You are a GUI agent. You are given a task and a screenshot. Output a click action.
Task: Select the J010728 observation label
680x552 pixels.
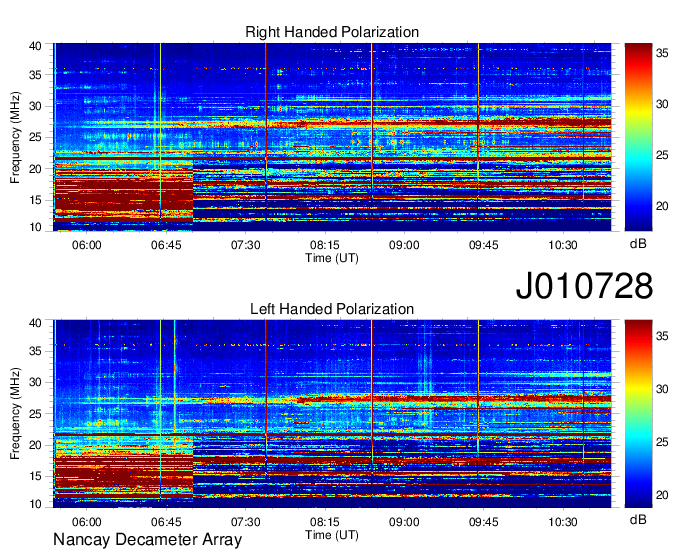click(x=584, y=286)
